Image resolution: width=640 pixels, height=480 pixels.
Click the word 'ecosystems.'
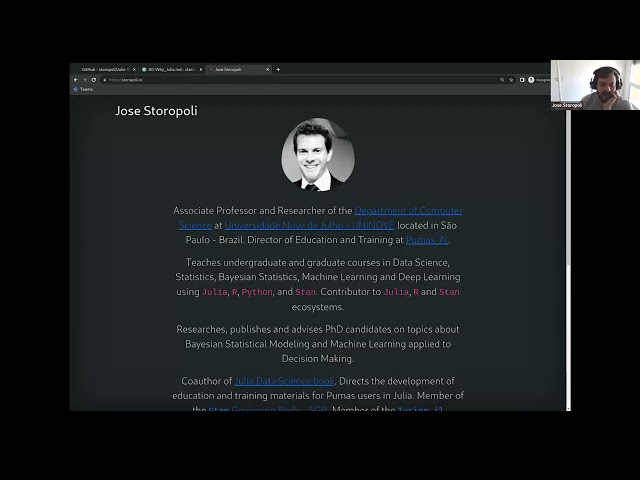318,307
